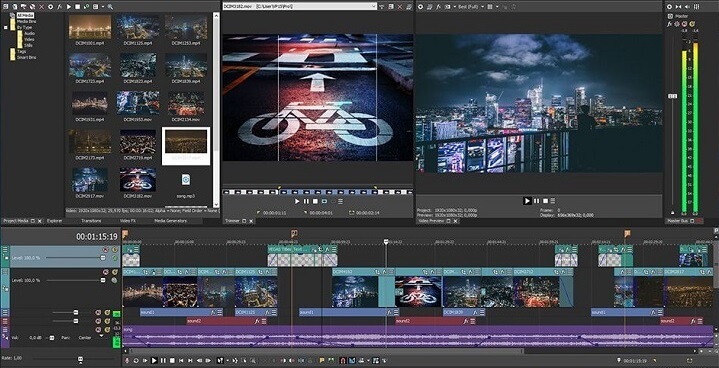719x368 pixels.
Task: Stop playback in the Trimmer panel
Action: (315, 201)
